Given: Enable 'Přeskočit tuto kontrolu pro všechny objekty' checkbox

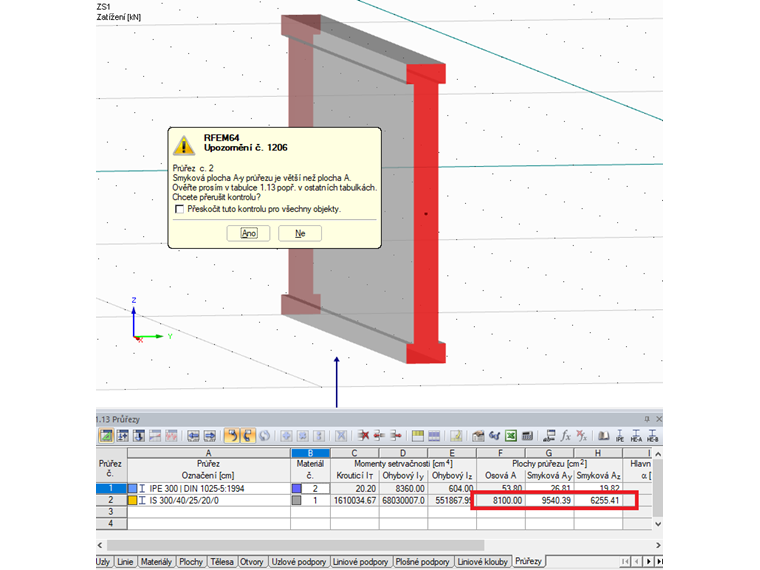Looking at the screenshot, I should click(179, 209).
